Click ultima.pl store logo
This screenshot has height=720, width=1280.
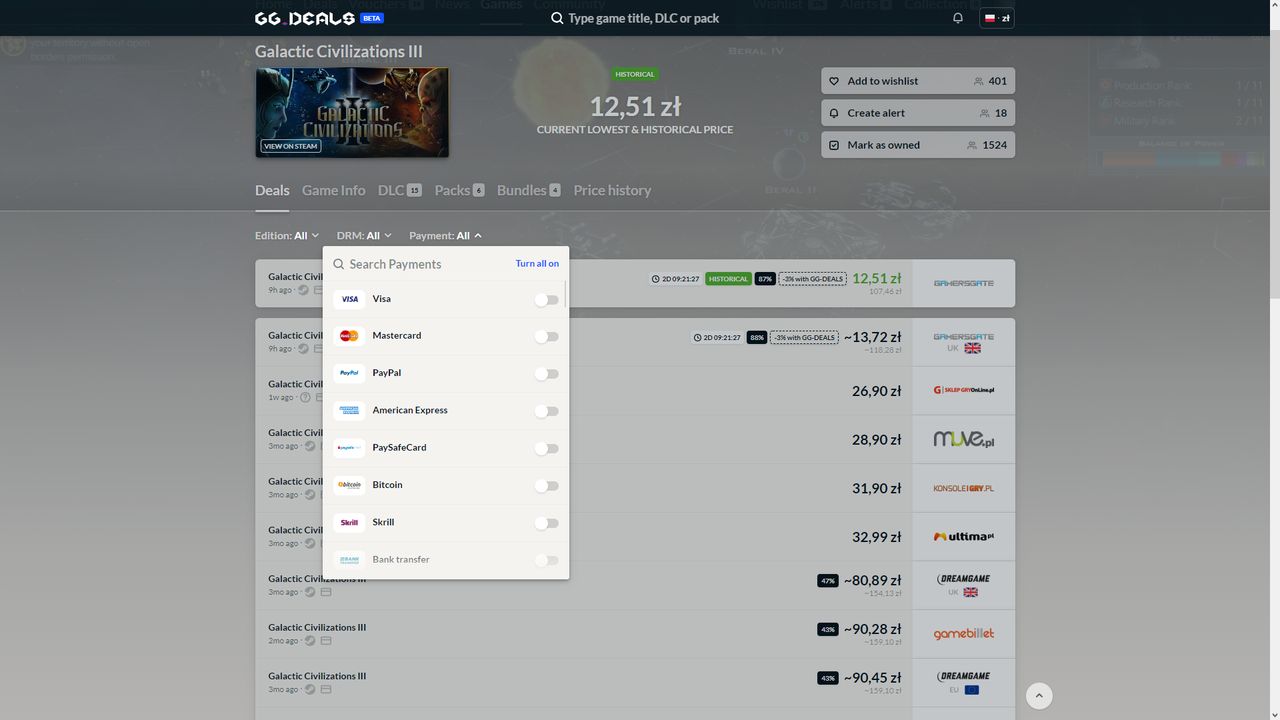pos(963,537)
